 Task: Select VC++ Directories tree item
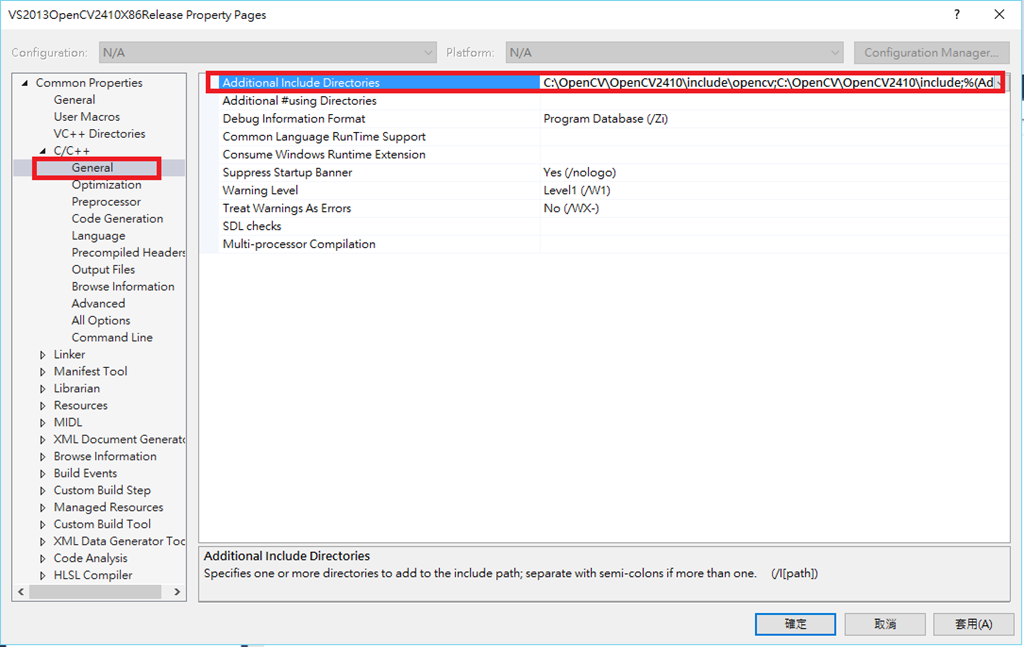pos(99,134)
